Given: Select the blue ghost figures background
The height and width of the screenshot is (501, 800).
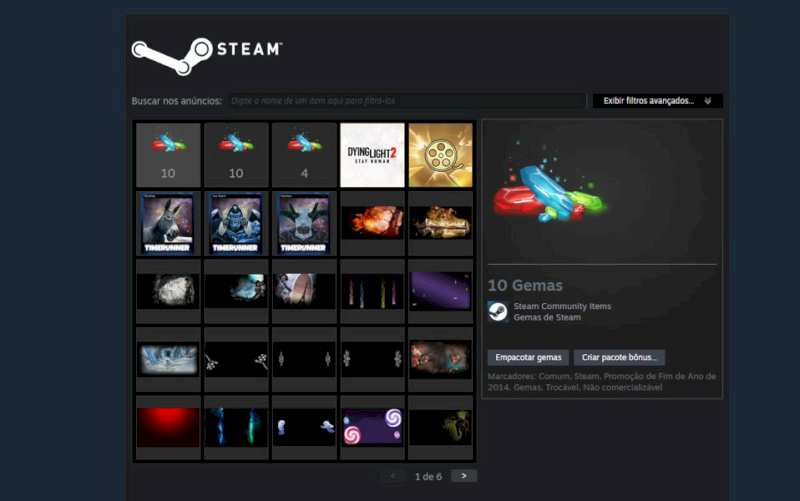Looking at the screenshot, I should 304,428.
